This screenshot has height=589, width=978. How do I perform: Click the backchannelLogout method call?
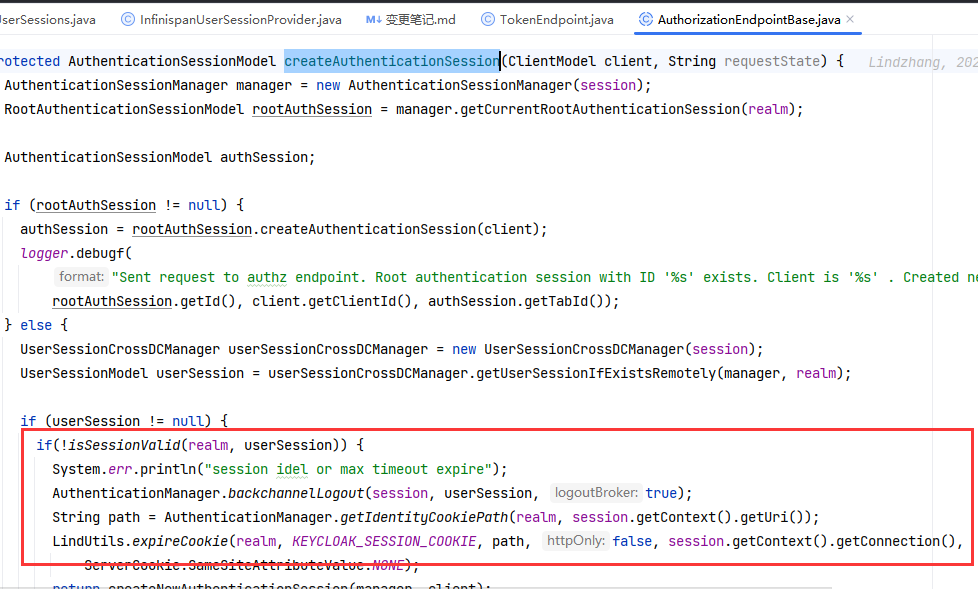click(296, 493)
